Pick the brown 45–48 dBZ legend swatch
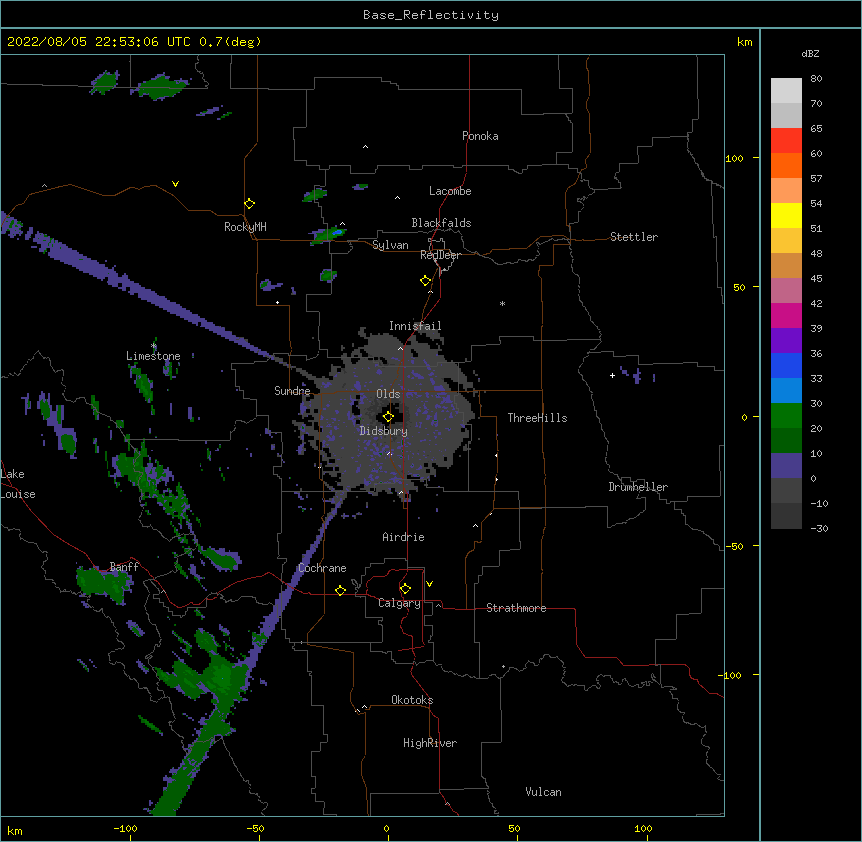Image resolution: width=862 pixels, height=842 pixels. click(786, 265)
